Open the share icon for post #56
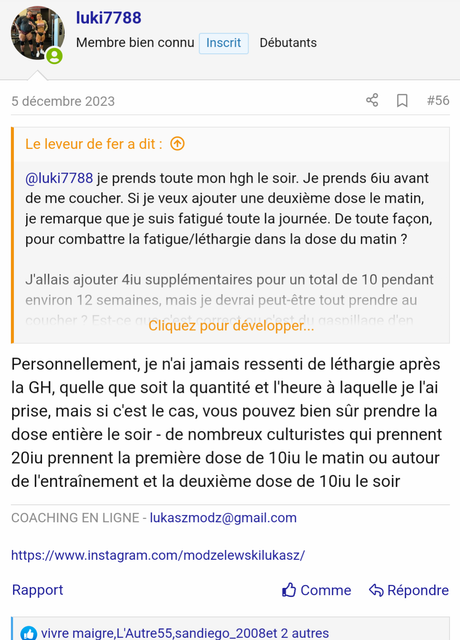Screen dimensions: 460x640 click(x=372, y=100)
